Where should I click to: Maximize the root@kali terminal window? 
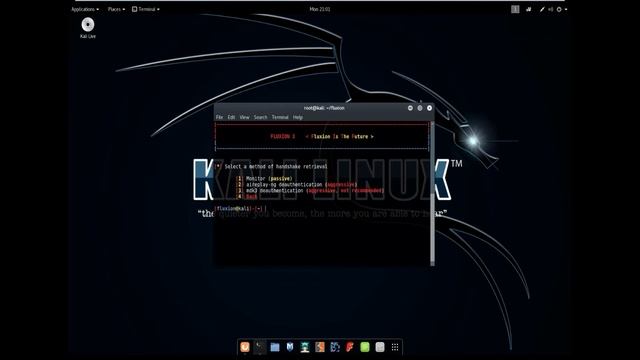pos(420,108)
